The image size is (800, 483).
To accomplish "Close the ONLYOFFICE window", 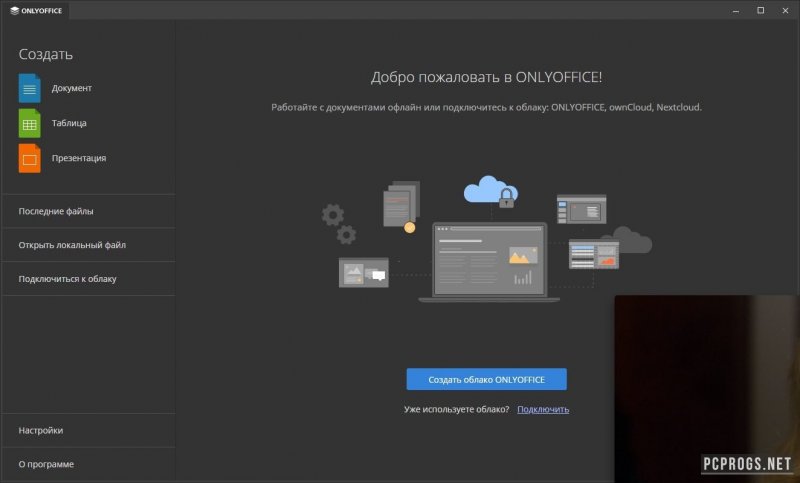I will tap(785, 11).
